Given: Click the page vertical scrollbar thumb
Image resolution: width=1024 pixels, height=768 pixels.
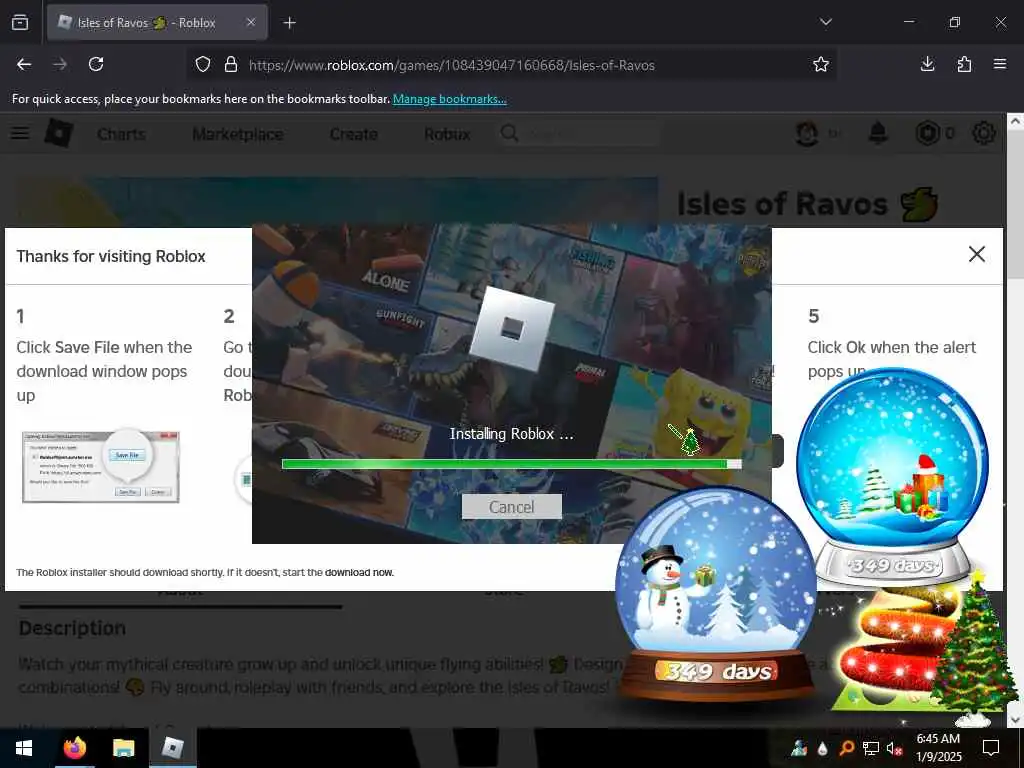Looking at the screenshot, I should pos(1014,206).
